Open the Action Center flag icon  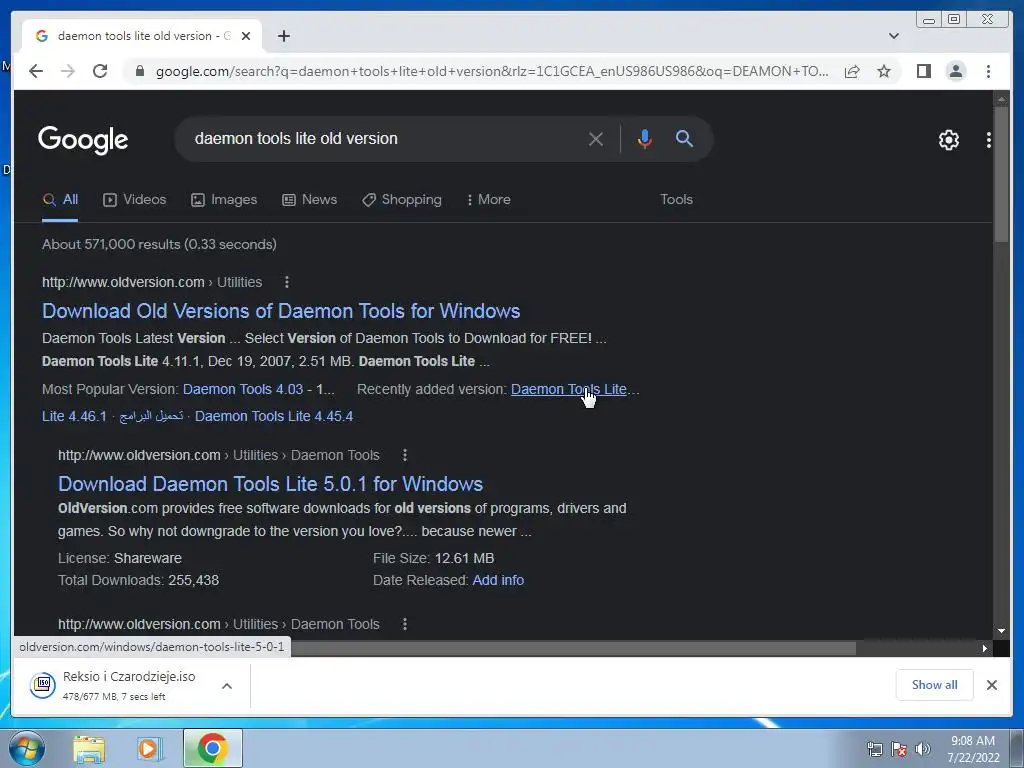coord(899,749)
